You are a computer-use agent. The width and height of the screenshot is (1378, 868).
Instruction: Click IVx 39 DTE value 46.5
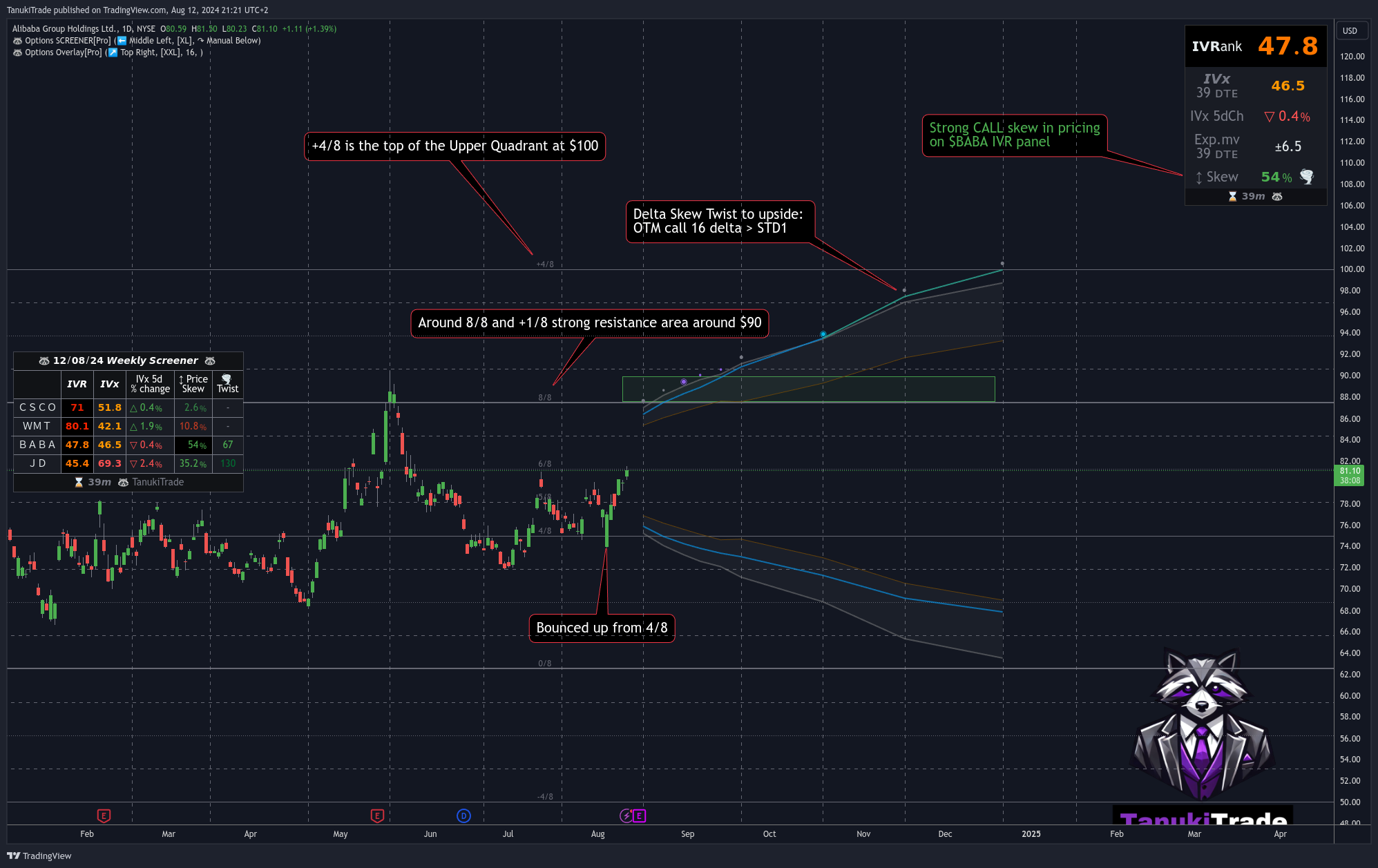[1288, 86]
